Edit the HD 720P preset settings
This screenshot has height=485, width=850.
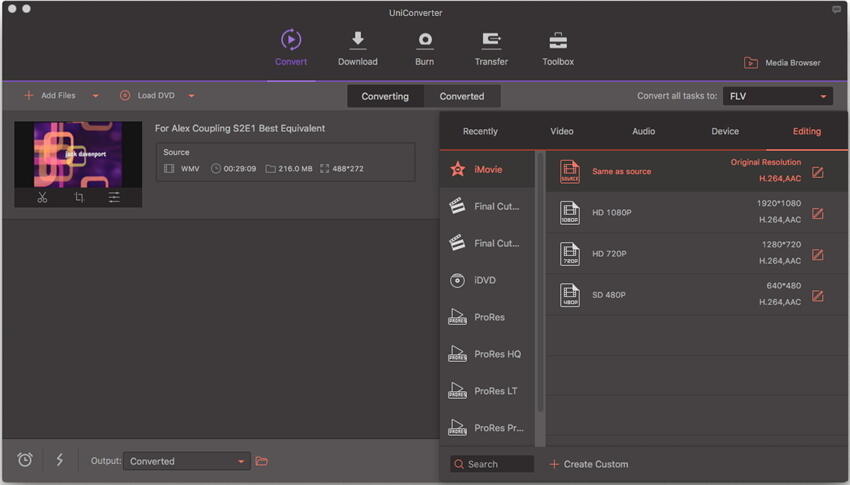[x=817, y=255]
